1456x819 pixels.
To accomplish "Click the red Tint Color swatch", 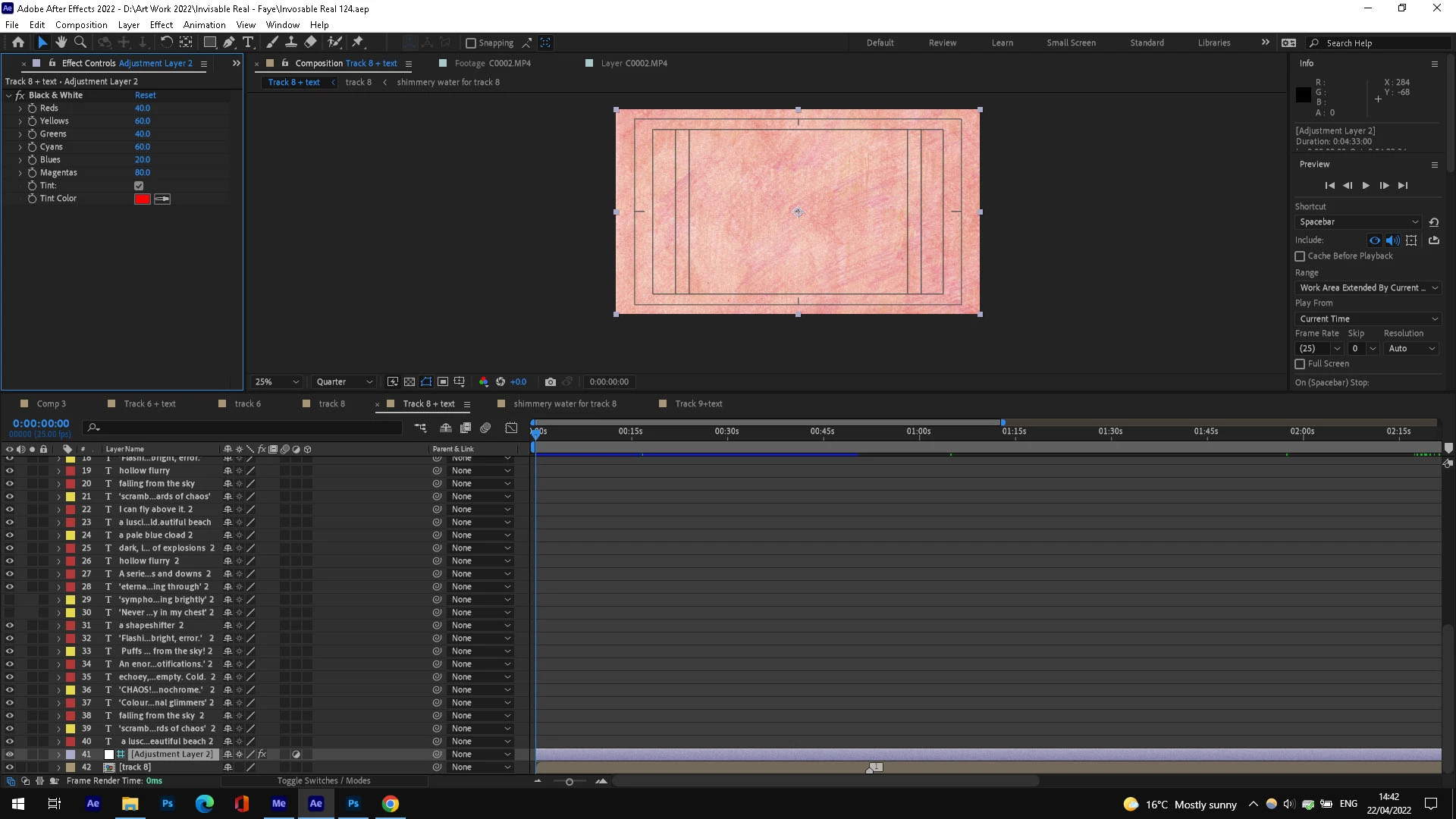I will (x=142, y=199).
